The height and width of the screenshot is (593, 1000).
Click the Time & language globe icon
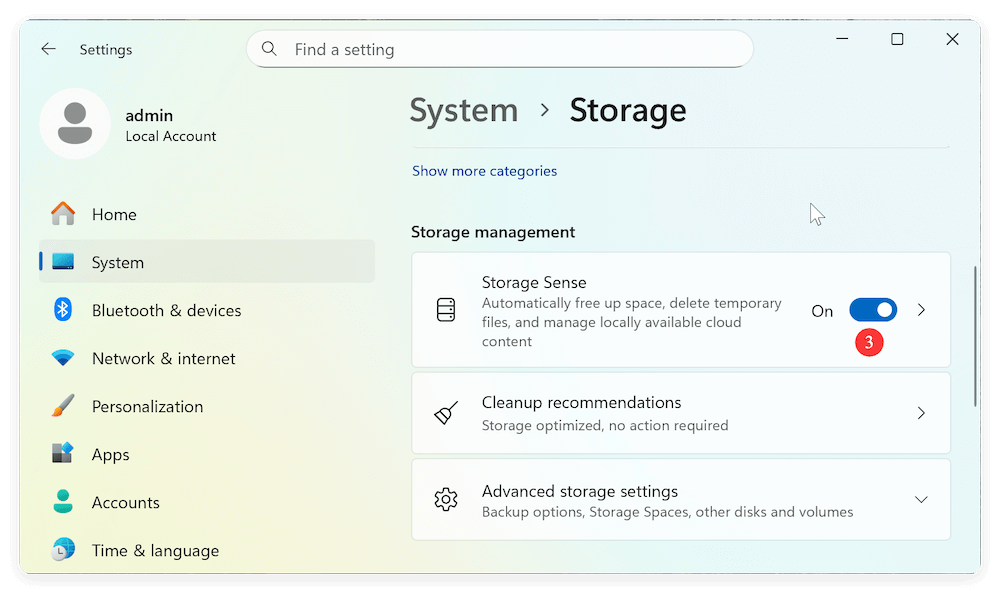[63, 550]
